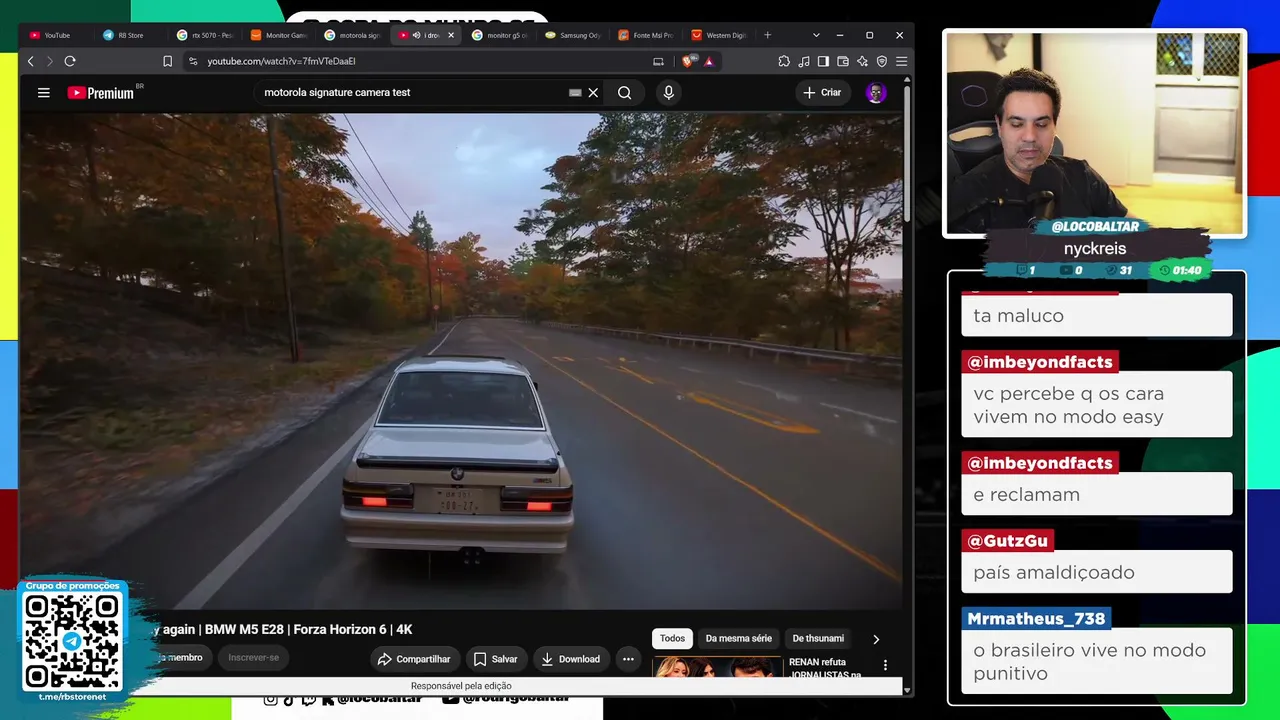Open the Leo AI sparkle icon
1280x720 pixels.
tap(862, 61)
